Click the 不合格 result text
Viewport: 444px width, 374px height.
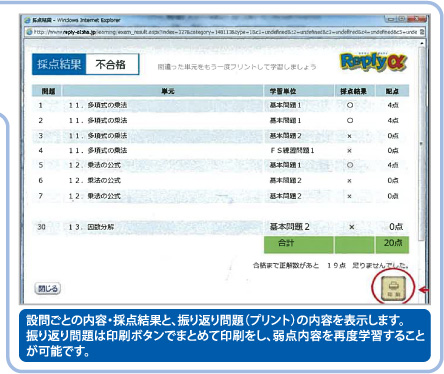coord(110,64)
